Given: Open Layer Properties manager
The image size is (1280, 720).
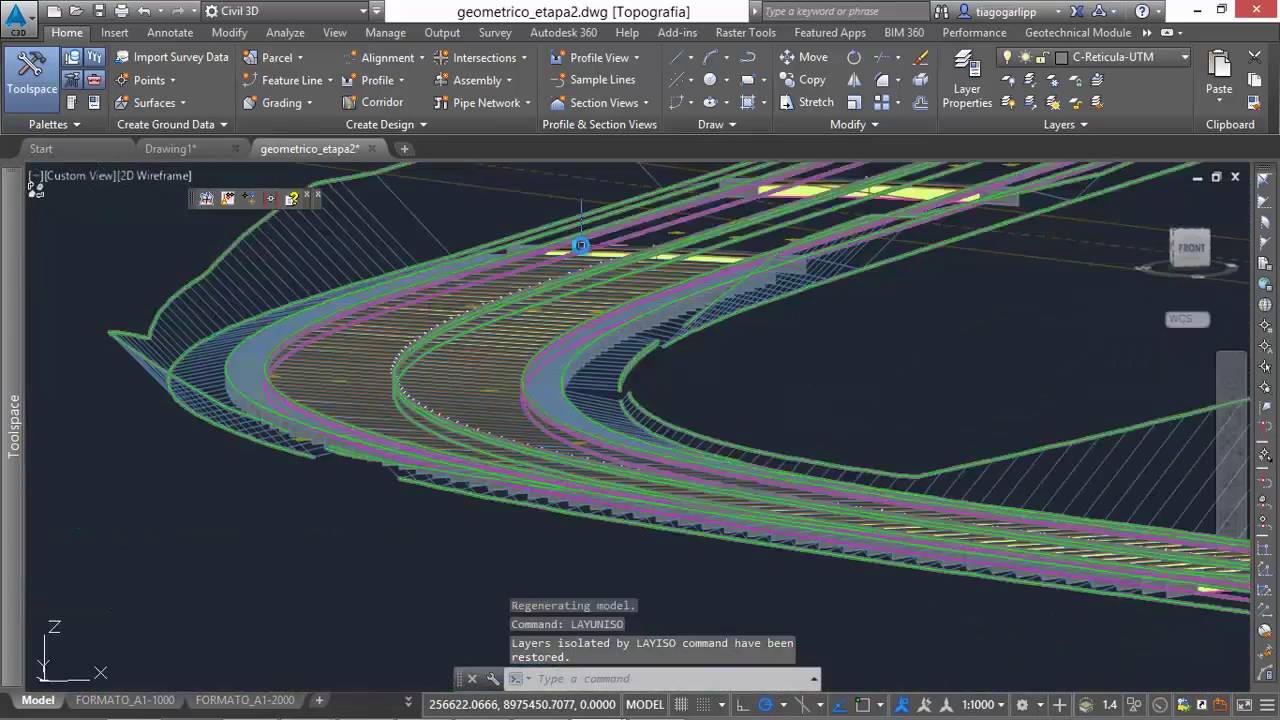Looking at the screenshot, I should pyautogui.click(x=967, y=78).
